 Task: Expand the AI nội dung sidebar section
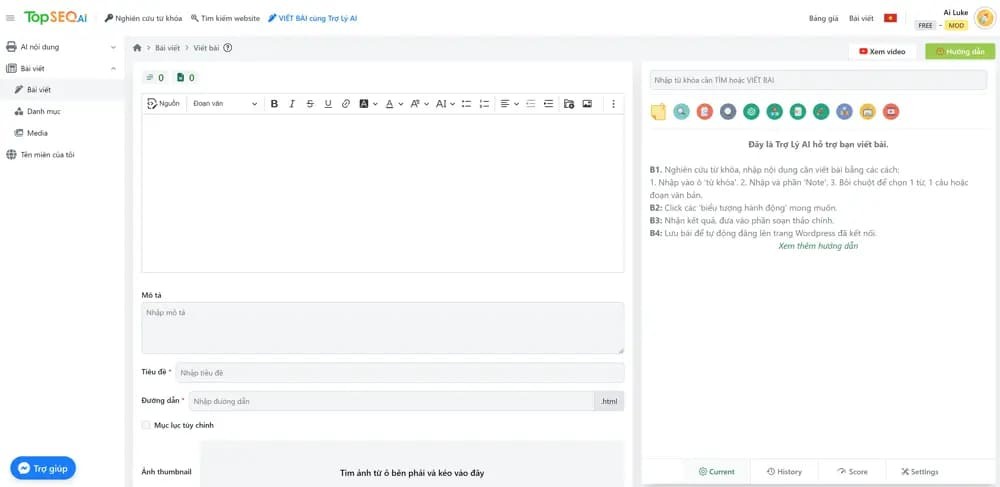62,47
